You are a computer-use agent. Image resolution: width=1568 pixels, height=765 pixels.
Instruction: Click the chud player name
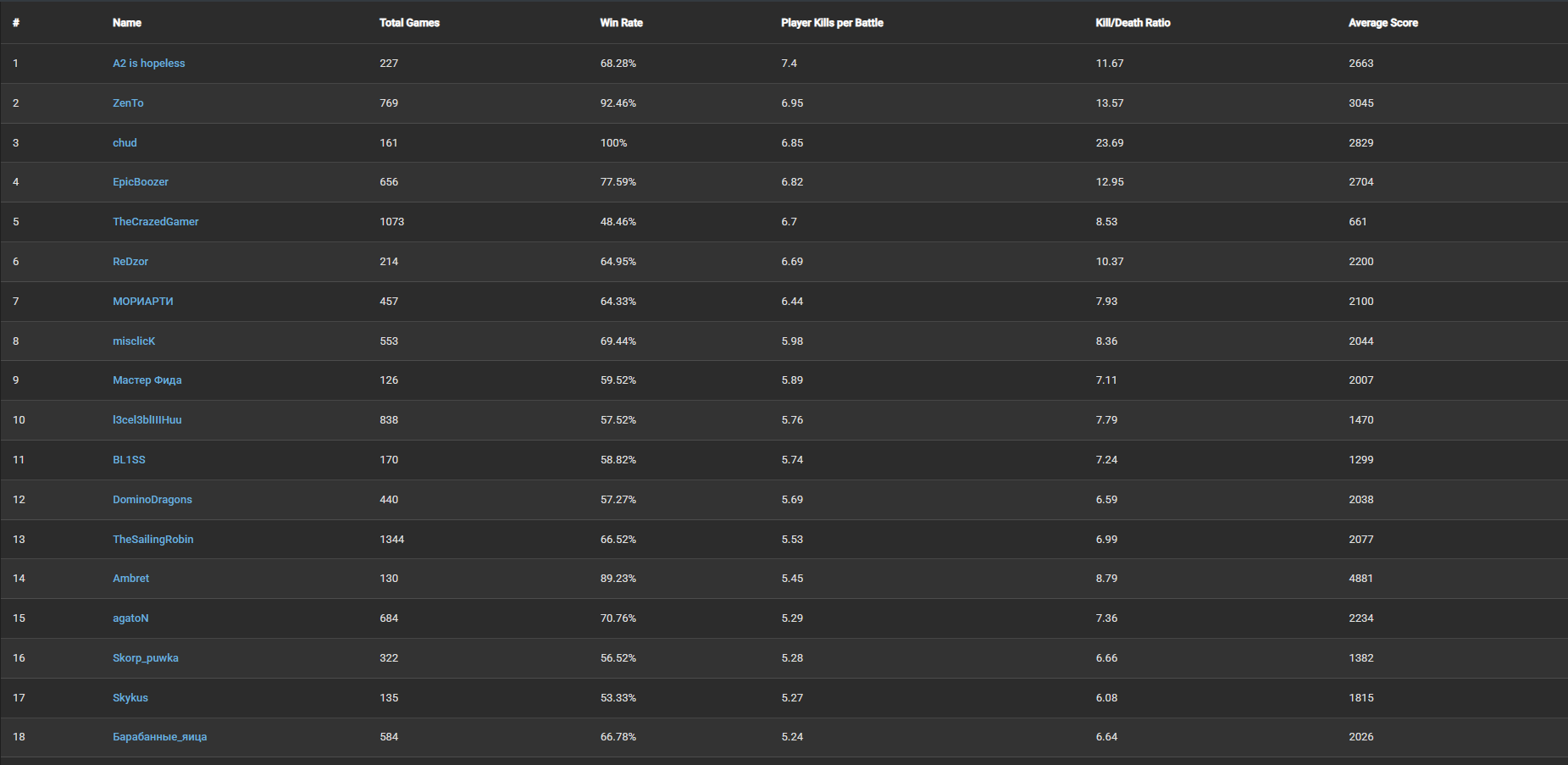[x=125, y=143]
